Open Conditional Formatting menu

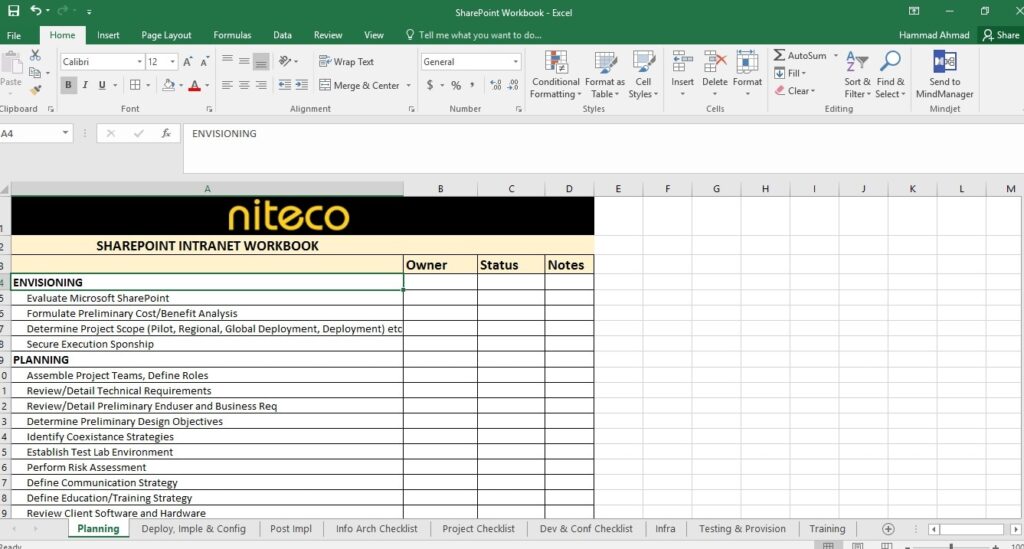coord(555,75)
